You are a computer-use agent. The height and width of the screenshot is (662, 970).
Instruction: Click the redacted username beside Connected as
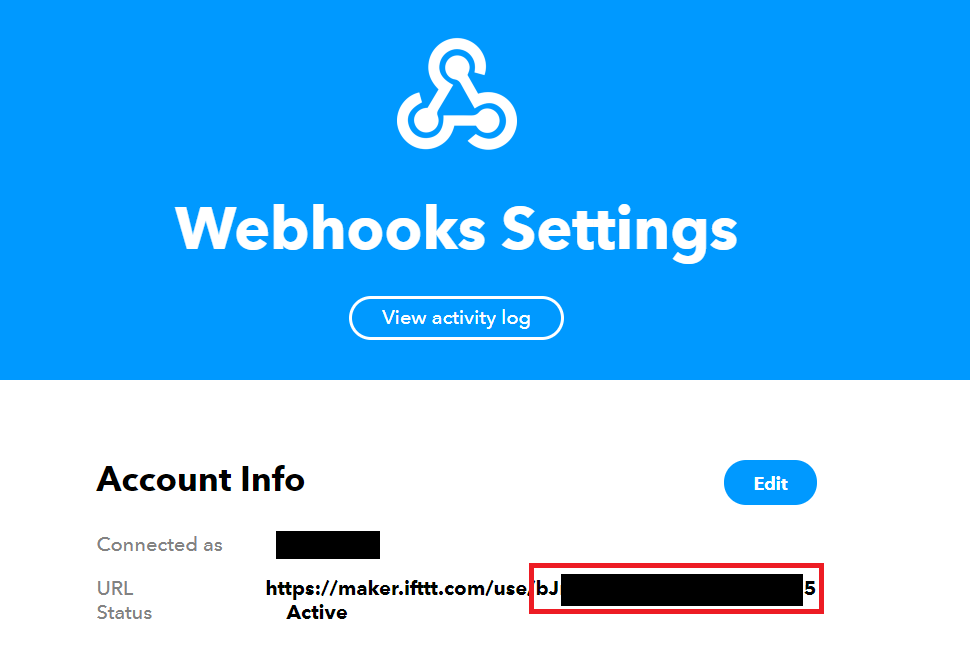[328, 545]
